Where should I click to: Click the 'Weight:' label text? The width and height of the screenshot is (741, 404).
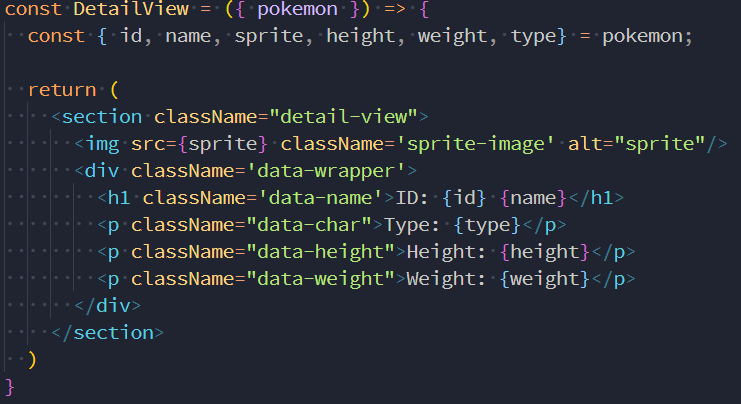pos(446,279)
